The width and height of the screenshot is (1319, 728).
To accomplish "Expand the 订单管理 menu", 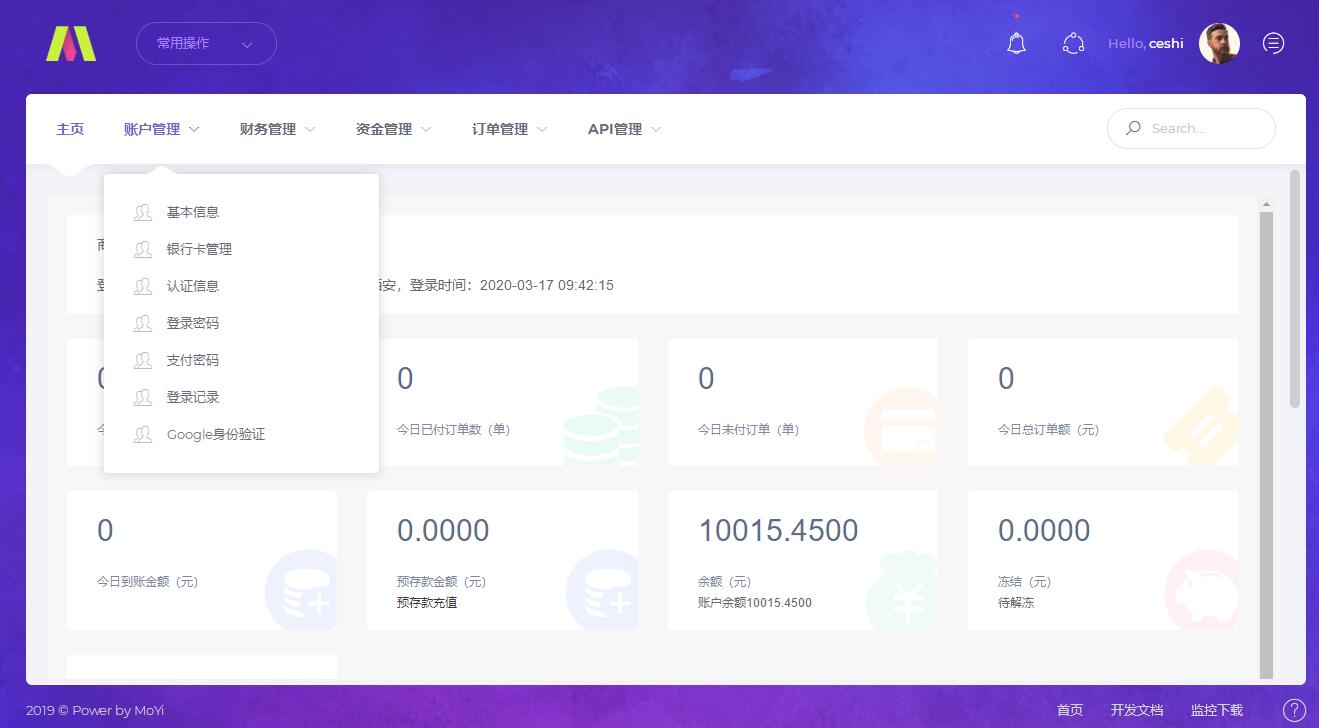I will tap(509, 129).
